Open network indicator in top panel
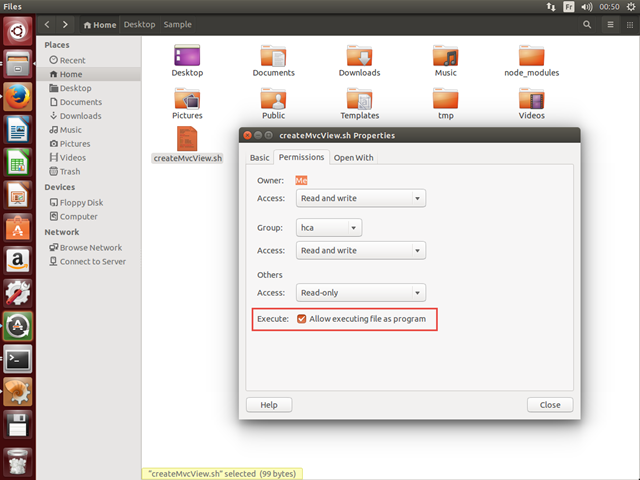This screenshot has width=640, height=480. pos(551,7)
